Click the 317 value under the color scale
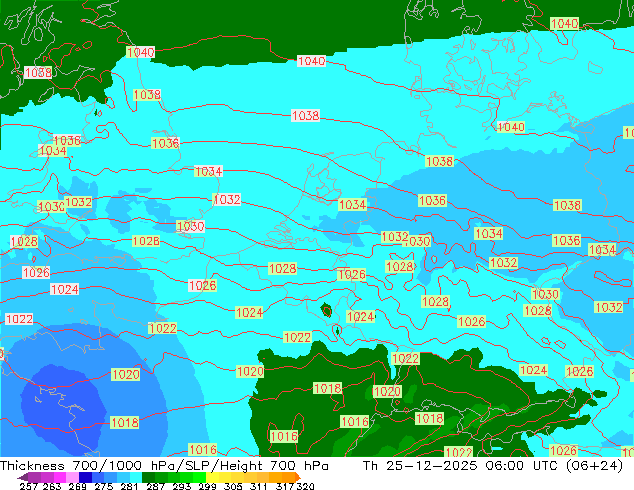The image size is (634, 490). pos(285,486)
